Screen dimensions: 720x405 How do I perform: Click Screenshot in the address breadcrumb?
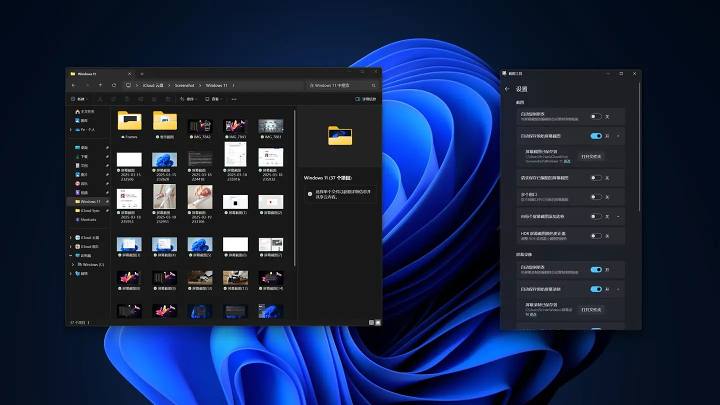pyautogui.click(x=185, y=85)
